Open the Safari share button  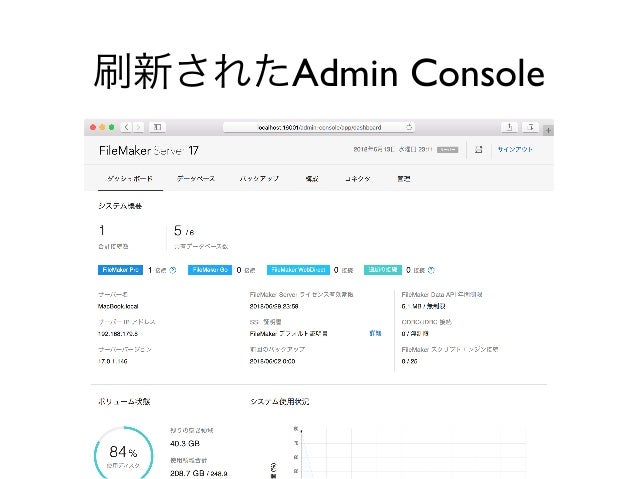click(x=509, y=127)
